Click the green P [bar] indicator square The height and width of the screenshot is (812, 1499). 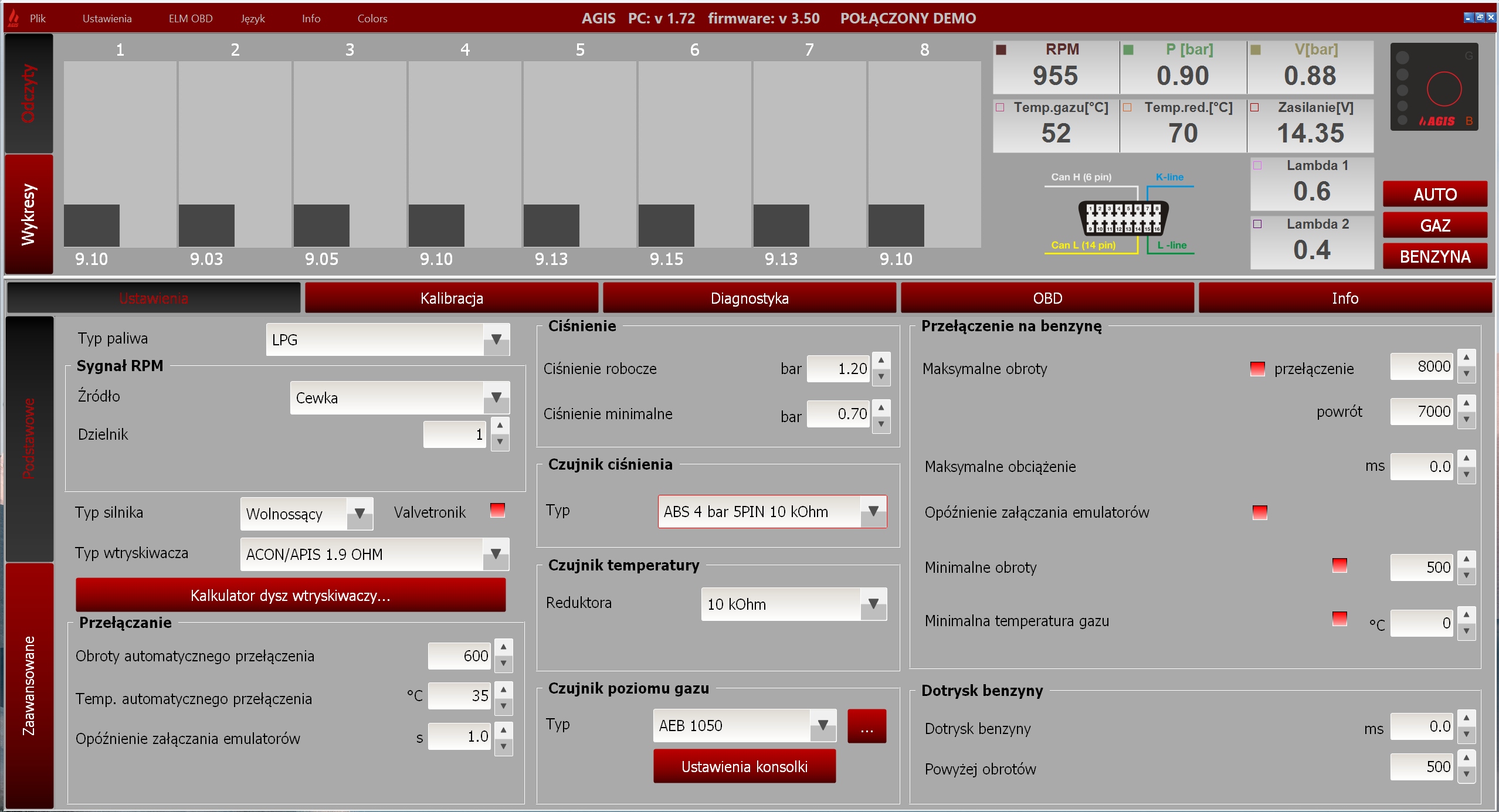pos(1128,50)
